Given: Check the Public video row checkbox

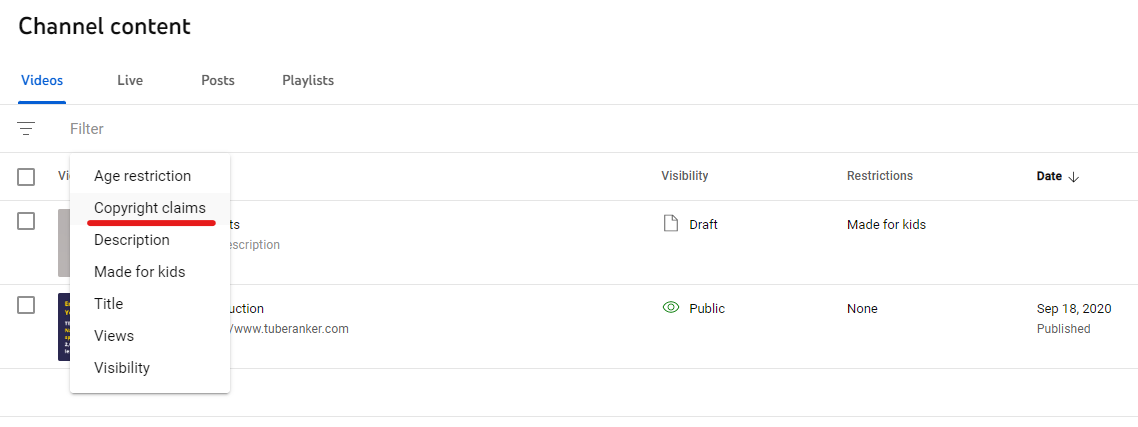Looking at the screenshot, I should [26, 306].
